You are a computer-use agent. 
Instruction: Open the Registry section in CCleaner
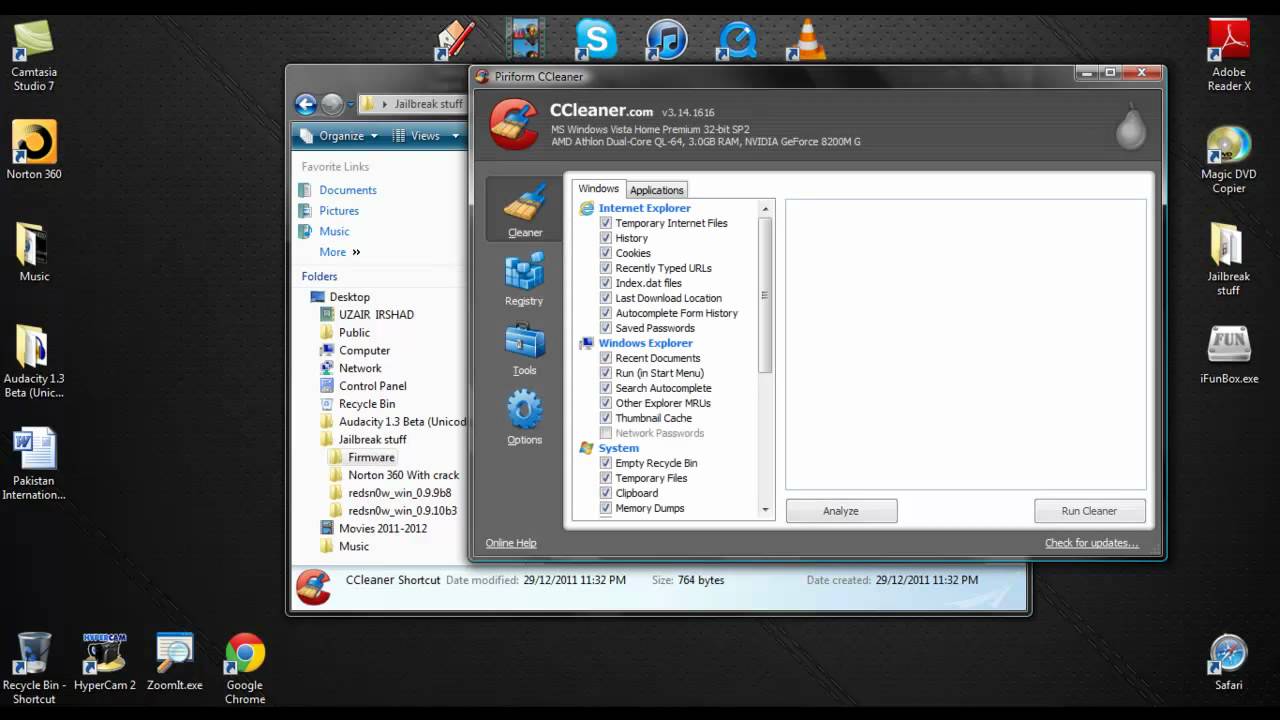pos(524,279)
